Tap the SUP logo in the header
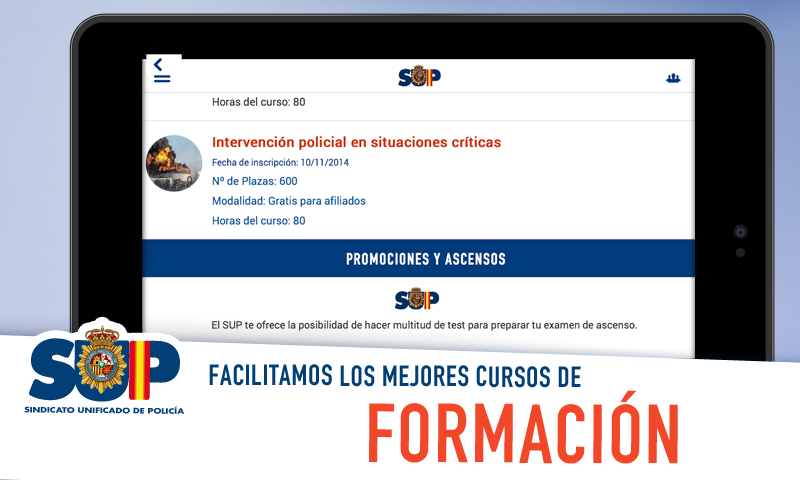The image size is (800, 480). click(x=419, y=76)
